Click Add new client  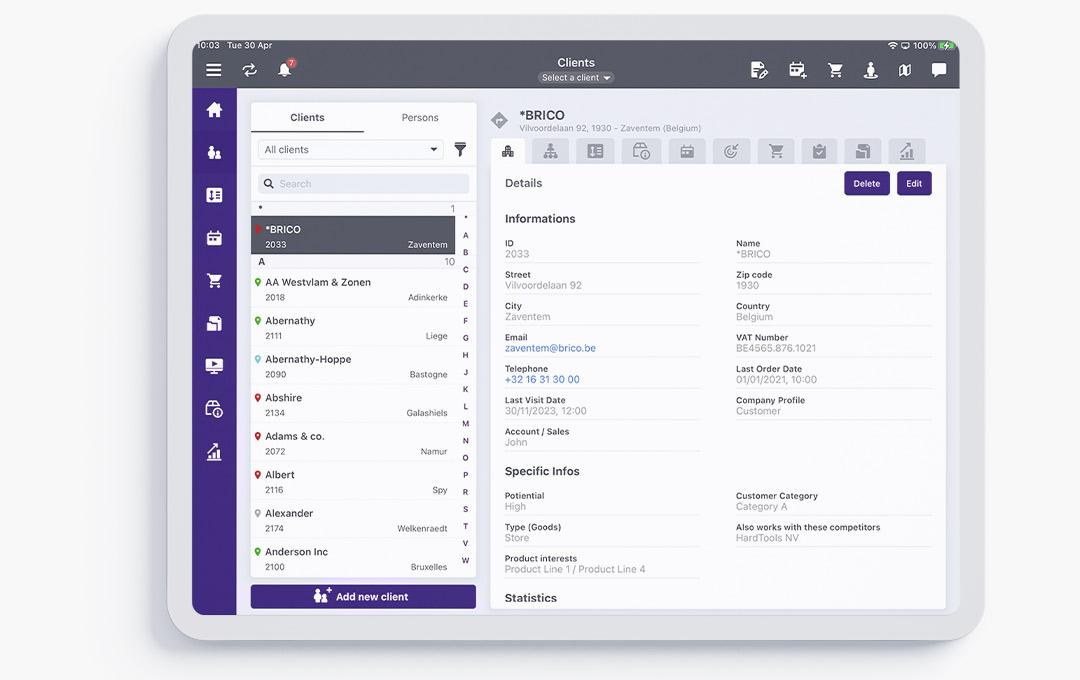[x=363, y=596]
